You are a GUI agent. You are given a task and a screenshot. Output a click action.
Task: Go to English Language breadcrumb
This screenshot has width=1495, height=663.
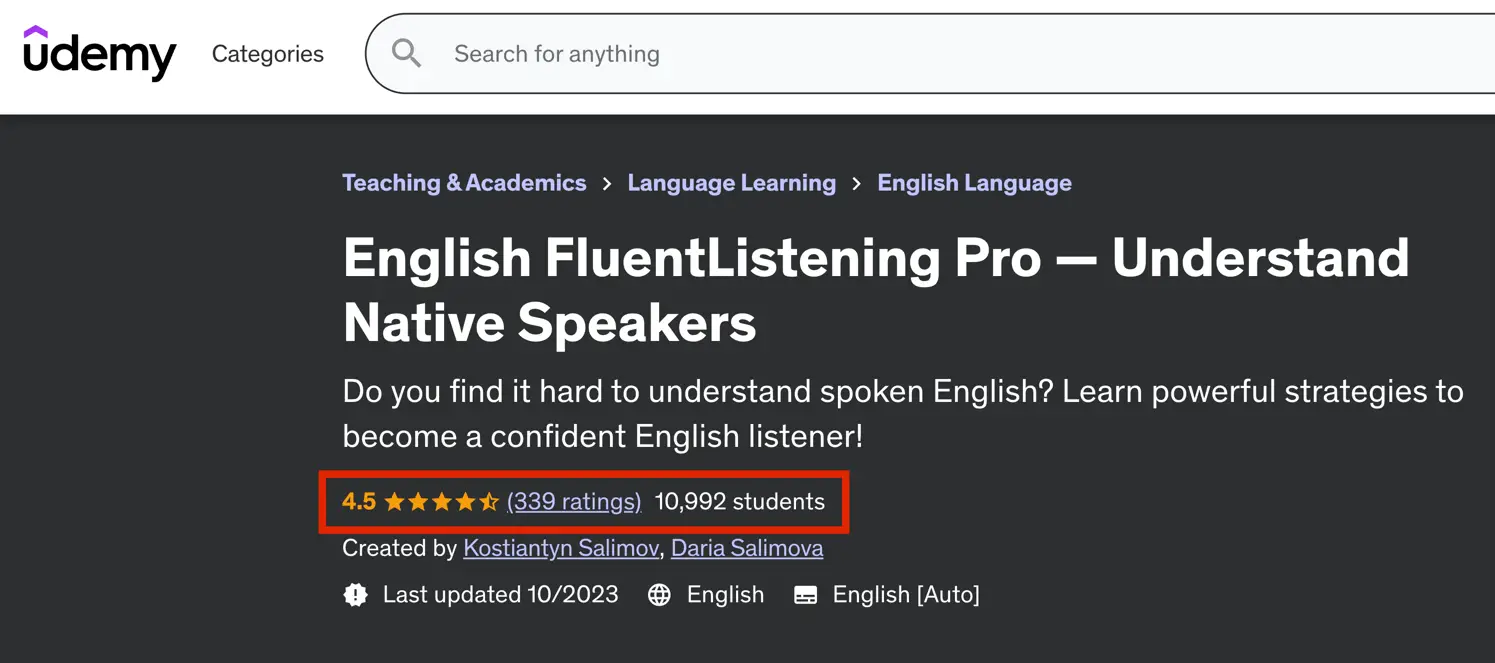pos(974,183)
